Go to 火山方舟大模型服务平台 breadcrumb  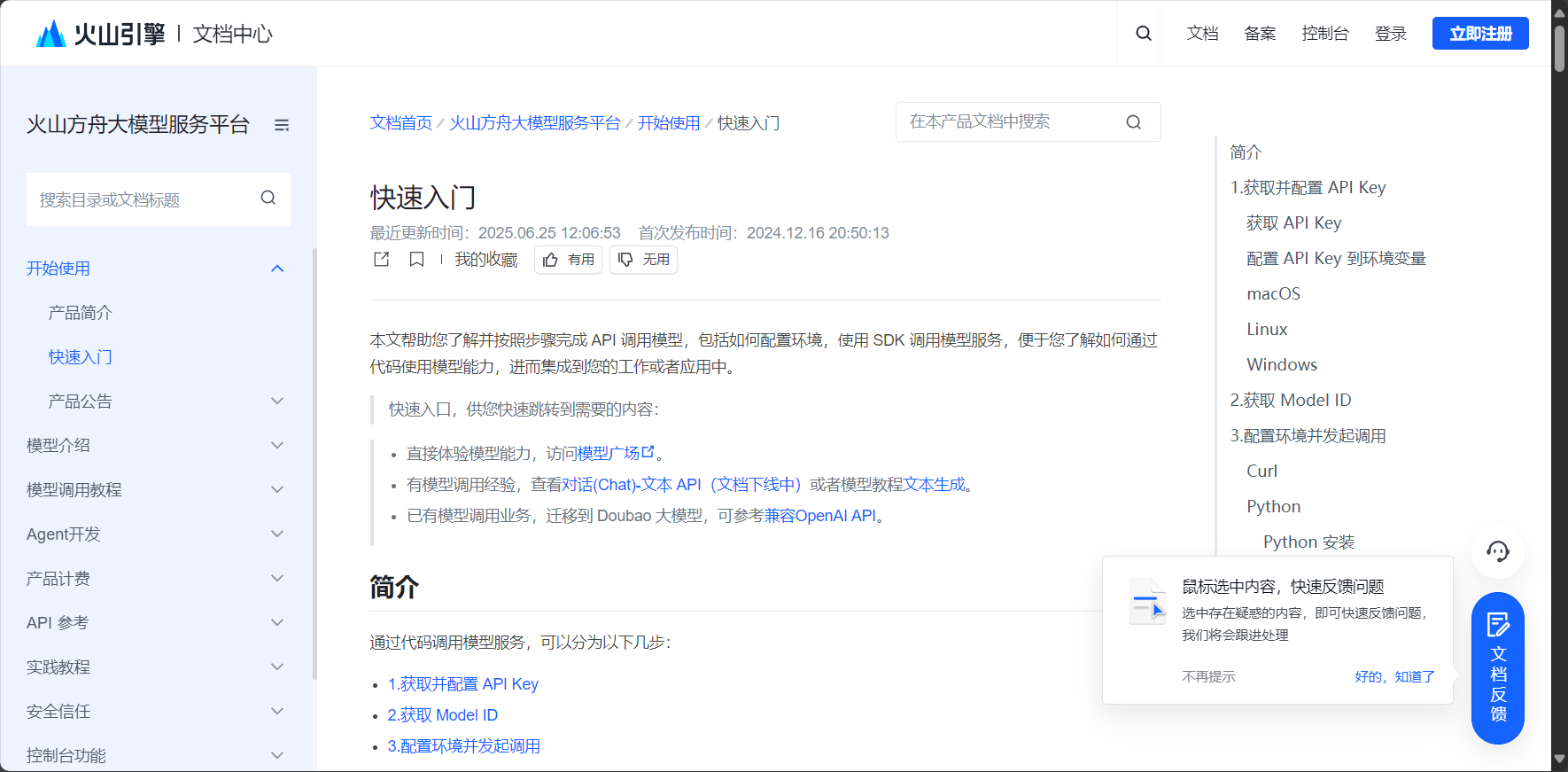click(535, 123)
